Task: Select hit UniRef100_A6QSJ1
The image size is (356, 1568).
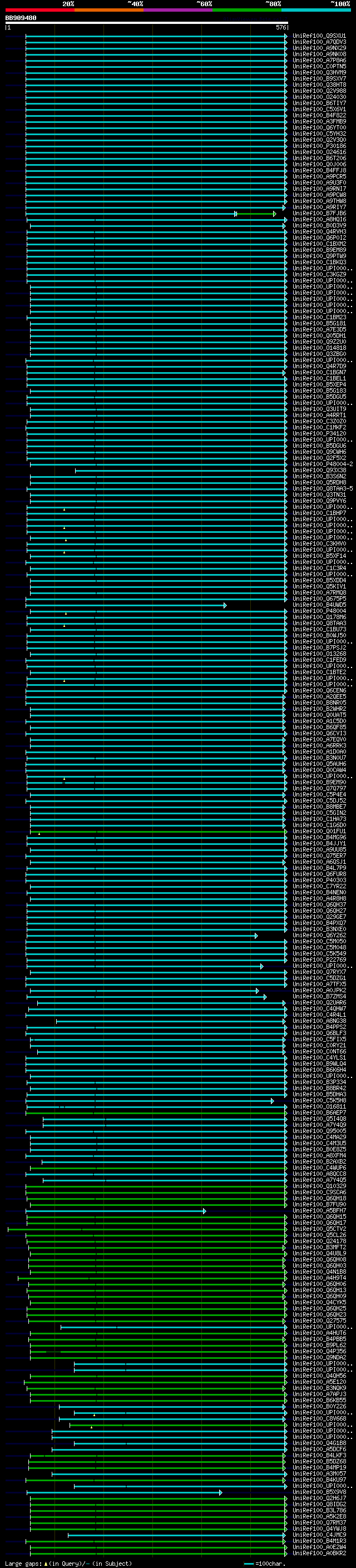Action: (x=319, y=862)
